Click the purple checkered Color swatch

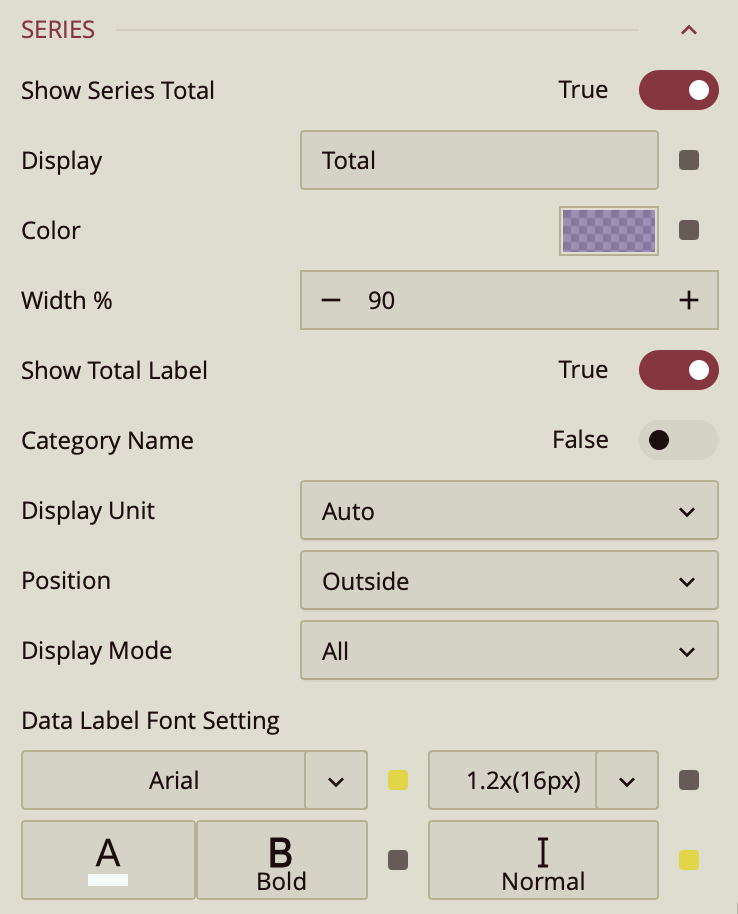click(608, 230)
